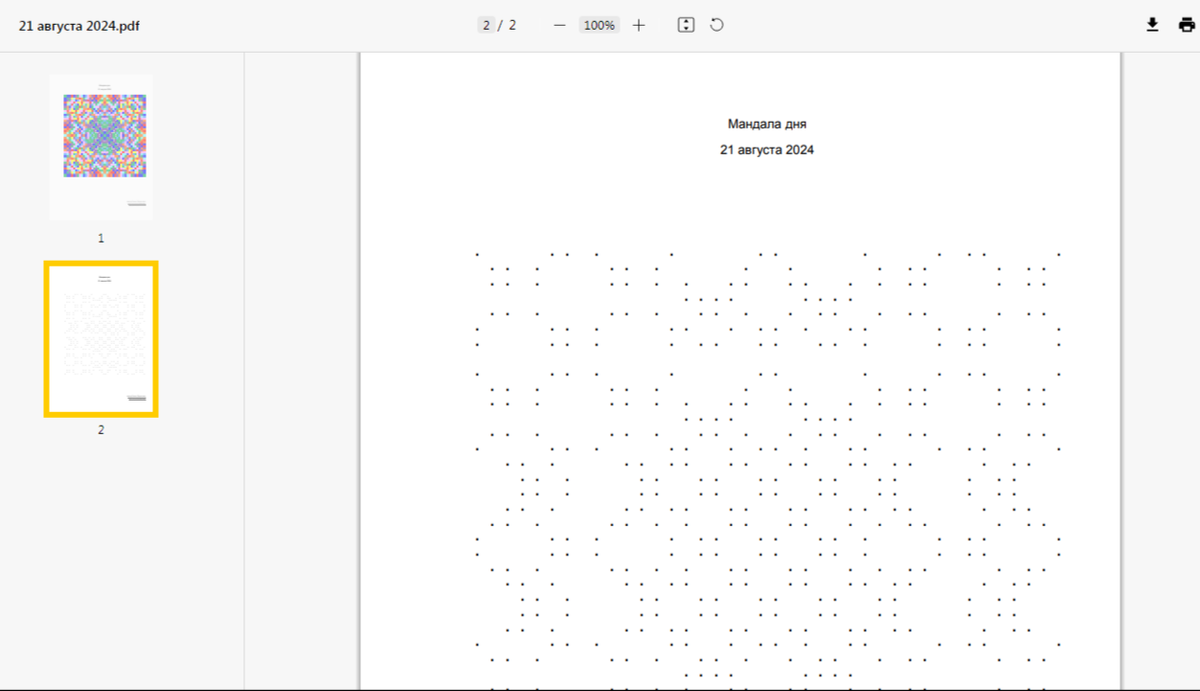Click thumbnail label 2
1200x691 pixels.
tap(101, 430)
